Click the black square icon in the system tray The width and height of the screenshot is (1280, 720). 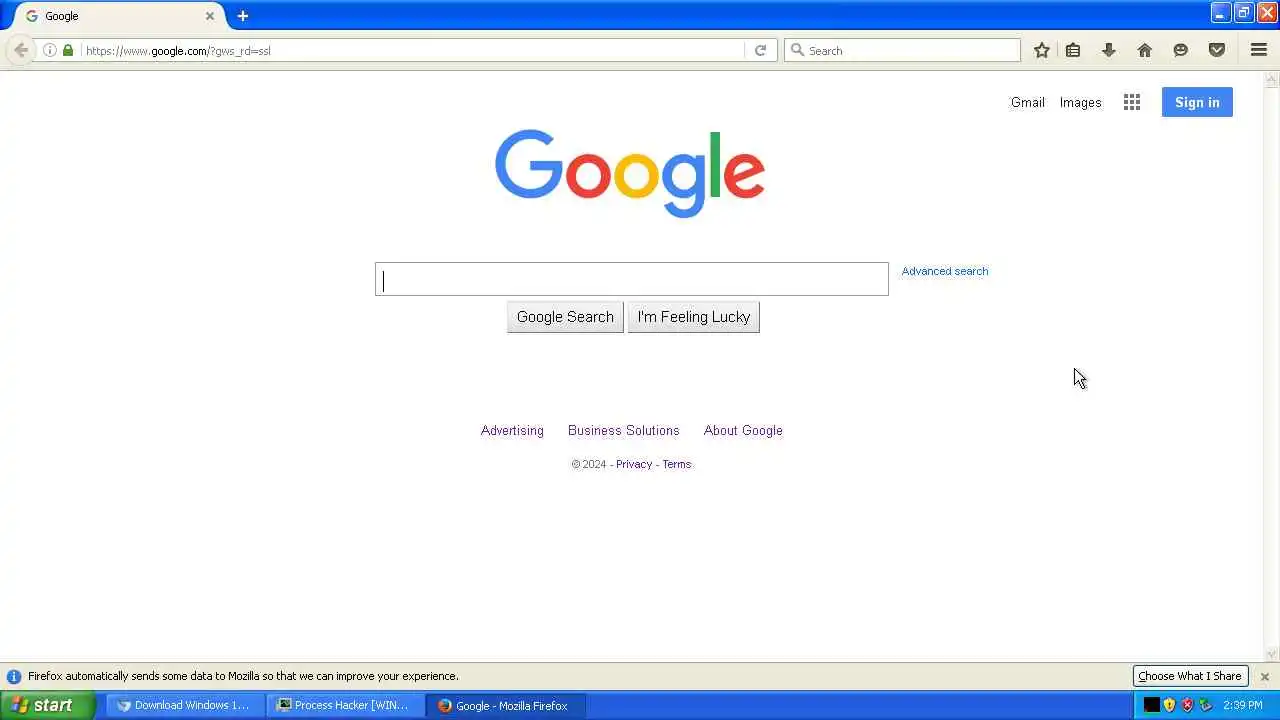point(1152,705)
